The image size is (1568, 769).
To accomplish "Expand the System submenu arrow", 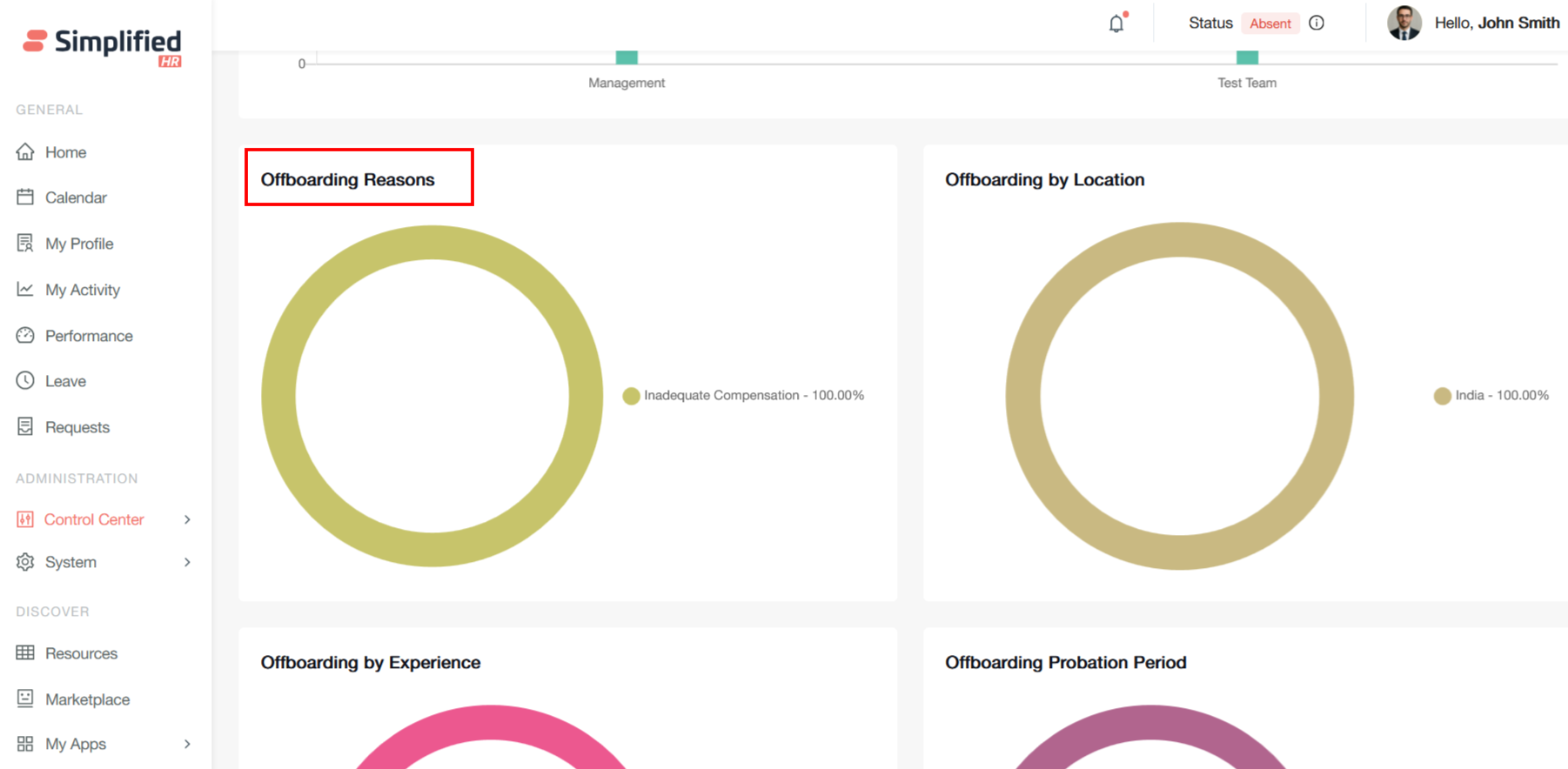I will pyautogui.click(x=187, y=562).
